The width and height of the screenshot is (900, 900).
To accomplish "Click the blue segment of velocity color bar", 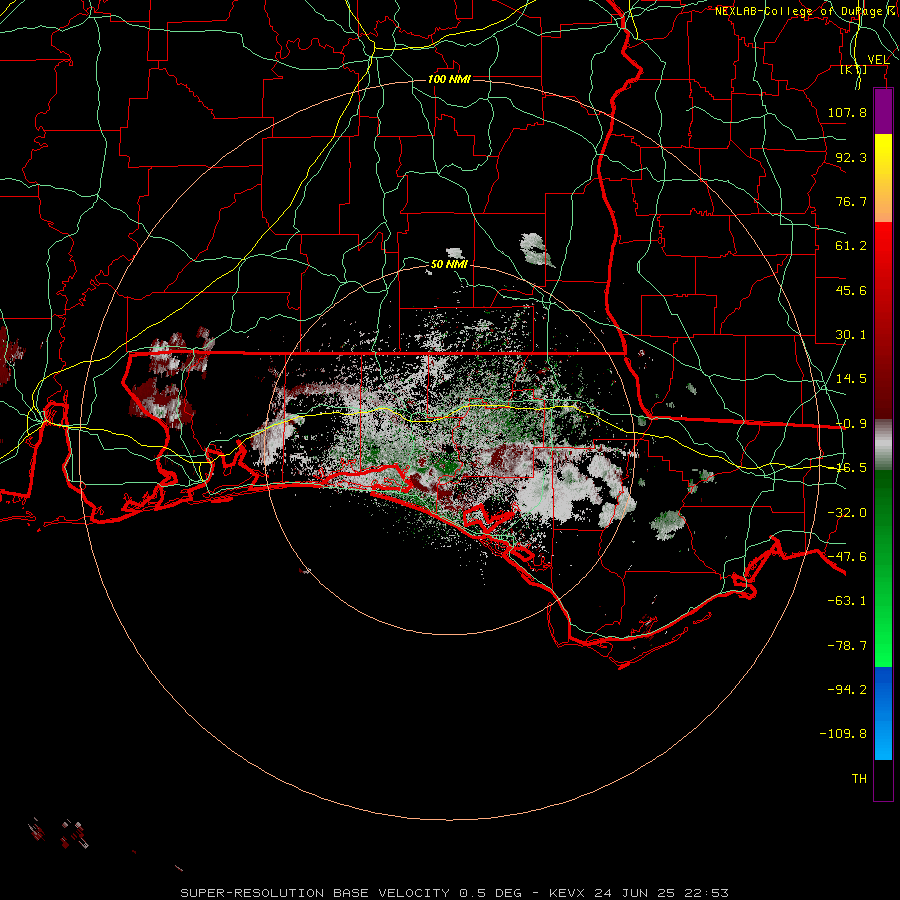I will [883, 713].
